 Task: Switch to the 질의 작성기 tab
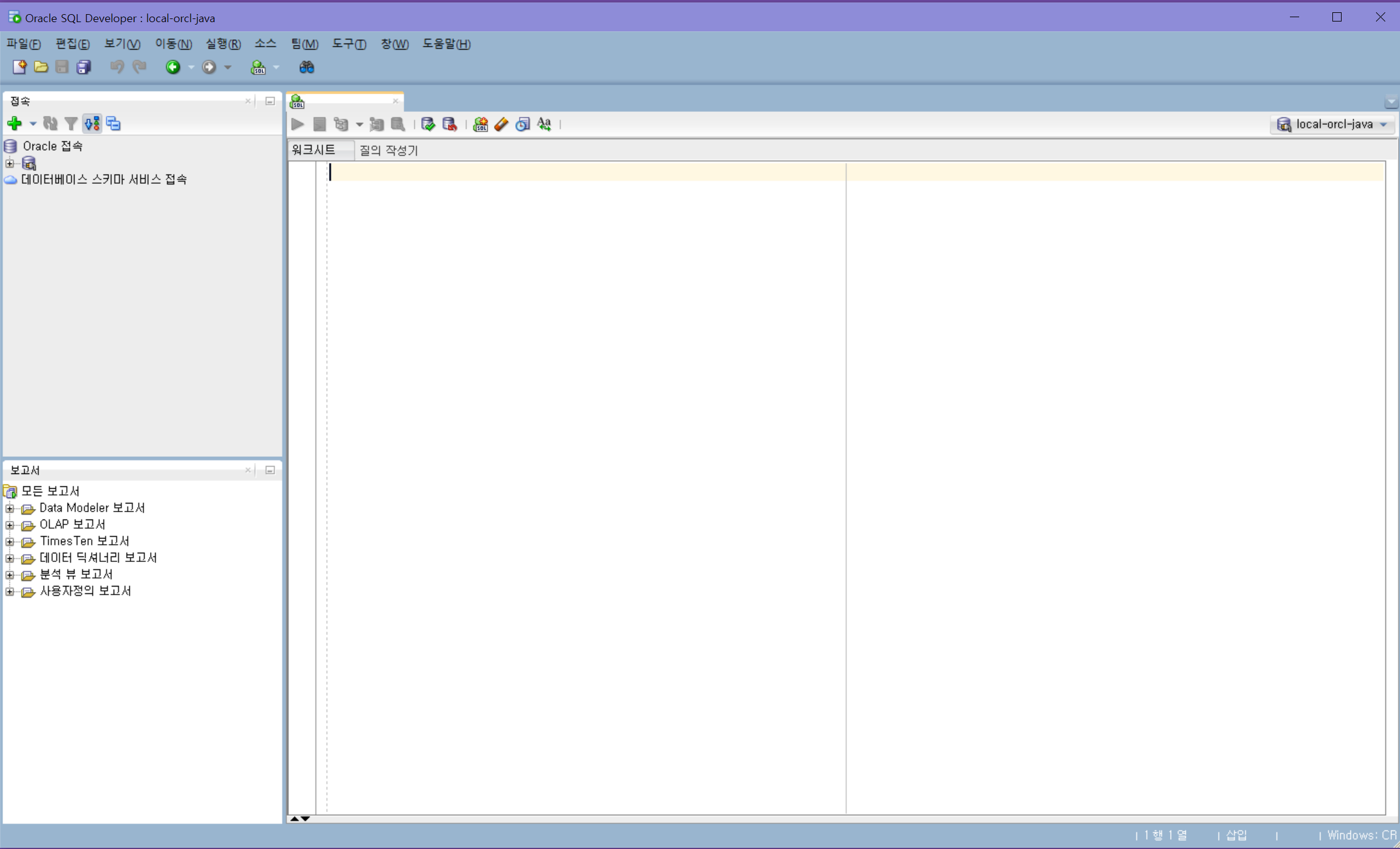pos(388,150)
